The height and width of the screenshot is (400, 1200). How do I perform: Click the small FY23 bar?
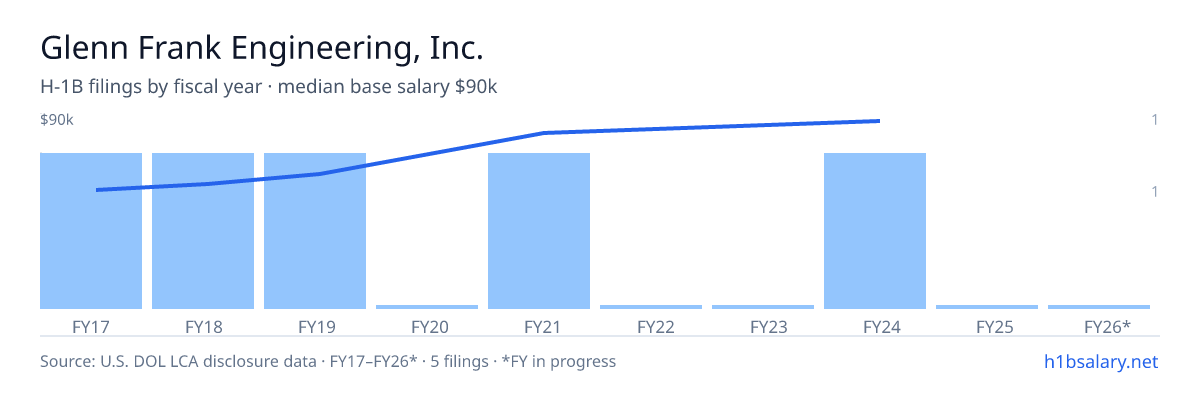[763, 307]
